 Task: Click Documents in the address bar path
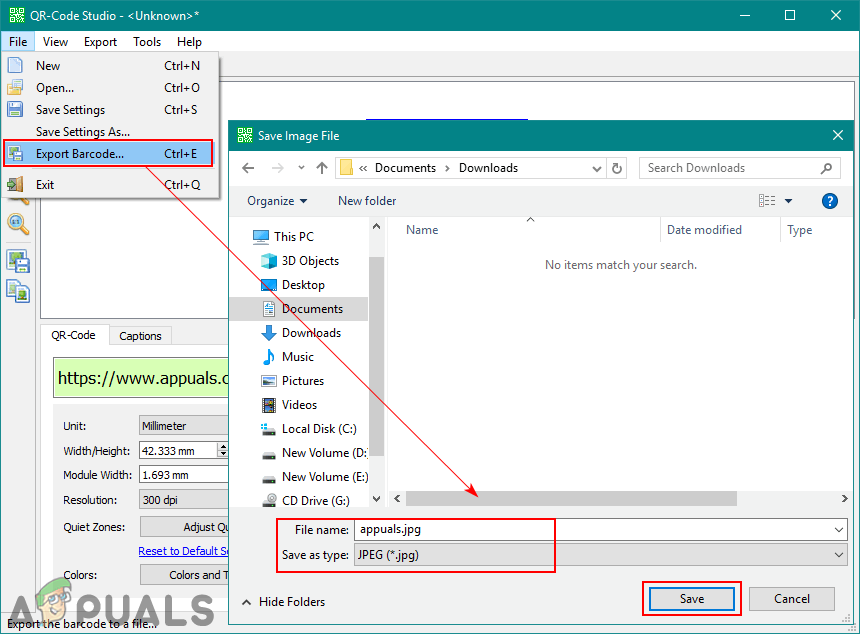[x=405, y=168]
